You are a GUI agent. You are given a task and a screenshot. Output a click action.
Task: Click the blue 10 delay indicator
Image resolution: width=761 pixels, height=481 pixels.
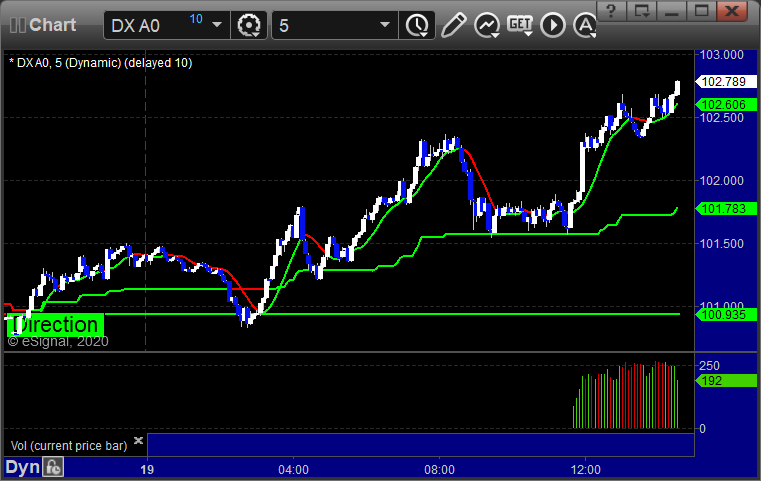[196, 19]
